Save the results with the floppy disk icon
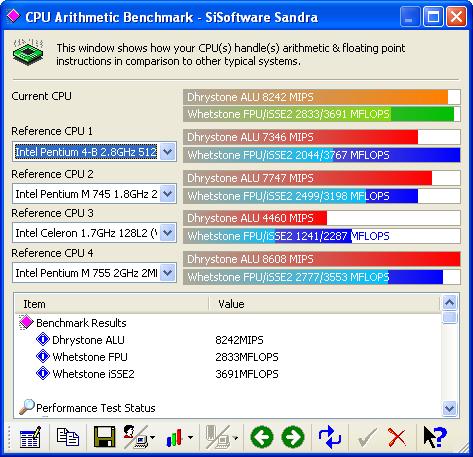The width and height of the screenshot is (473, 457). coord(105,437)
